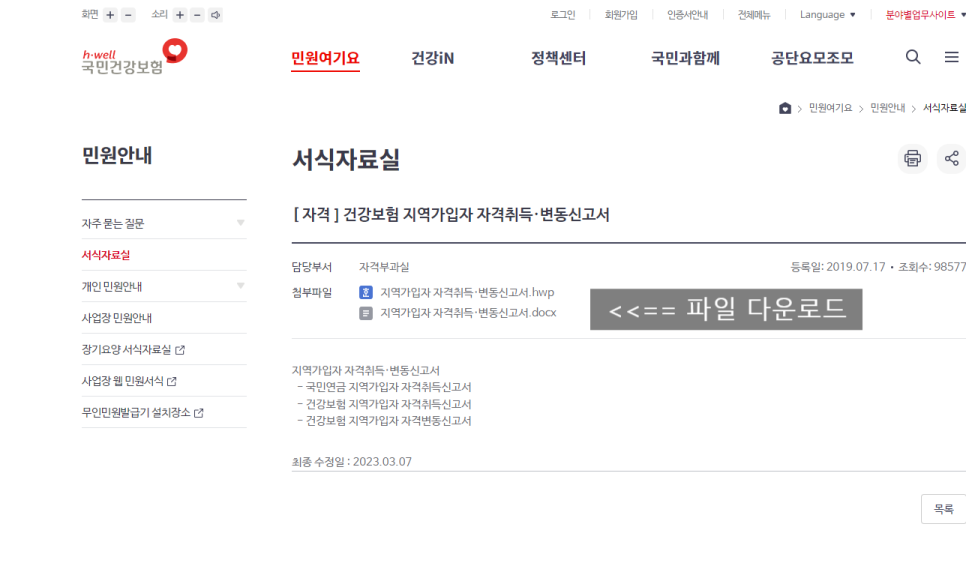Click the hwp file type icon
Image resolution: width=966 pixels, height=572 pixels.
click(x=366, y=293)
